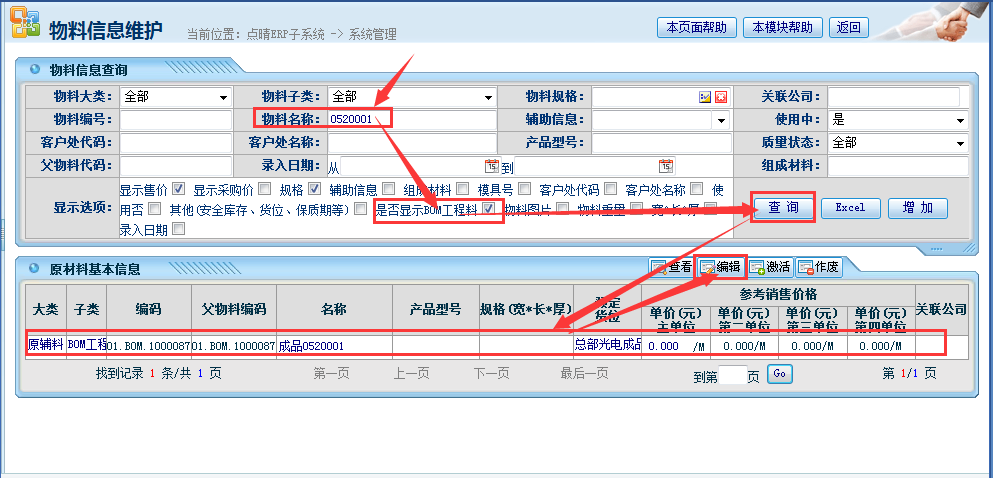Open the 物料子类 dropdown list

coord(488,97)
